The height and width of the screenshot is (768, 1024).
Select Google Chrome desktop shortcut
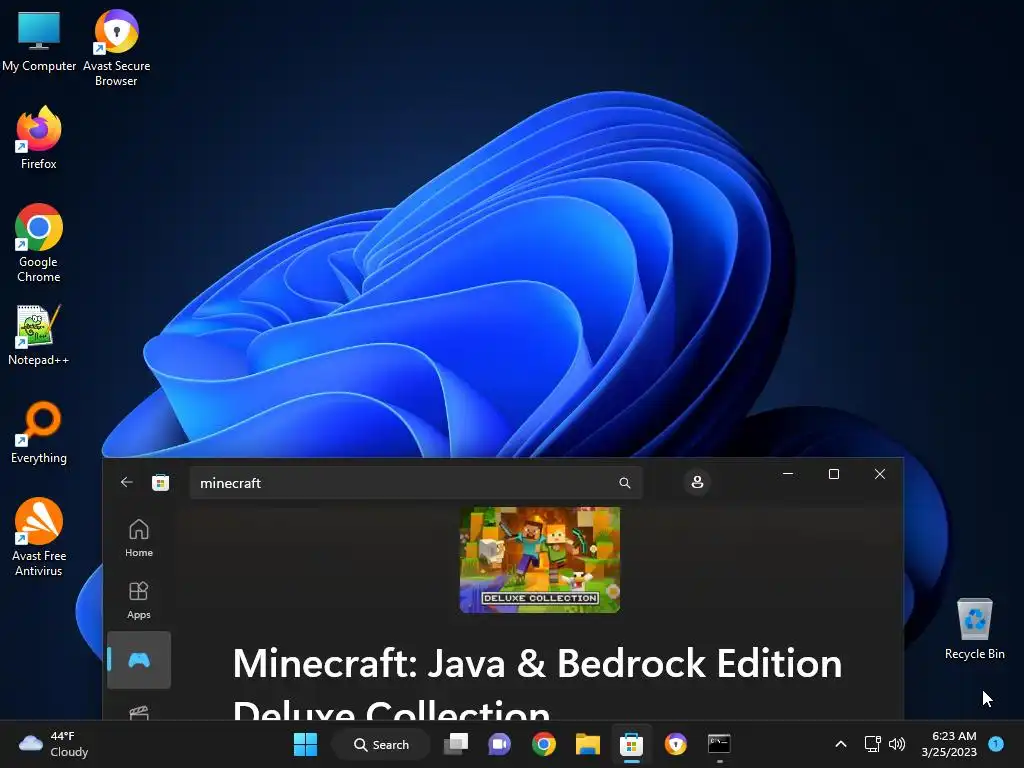click(39, 243)
